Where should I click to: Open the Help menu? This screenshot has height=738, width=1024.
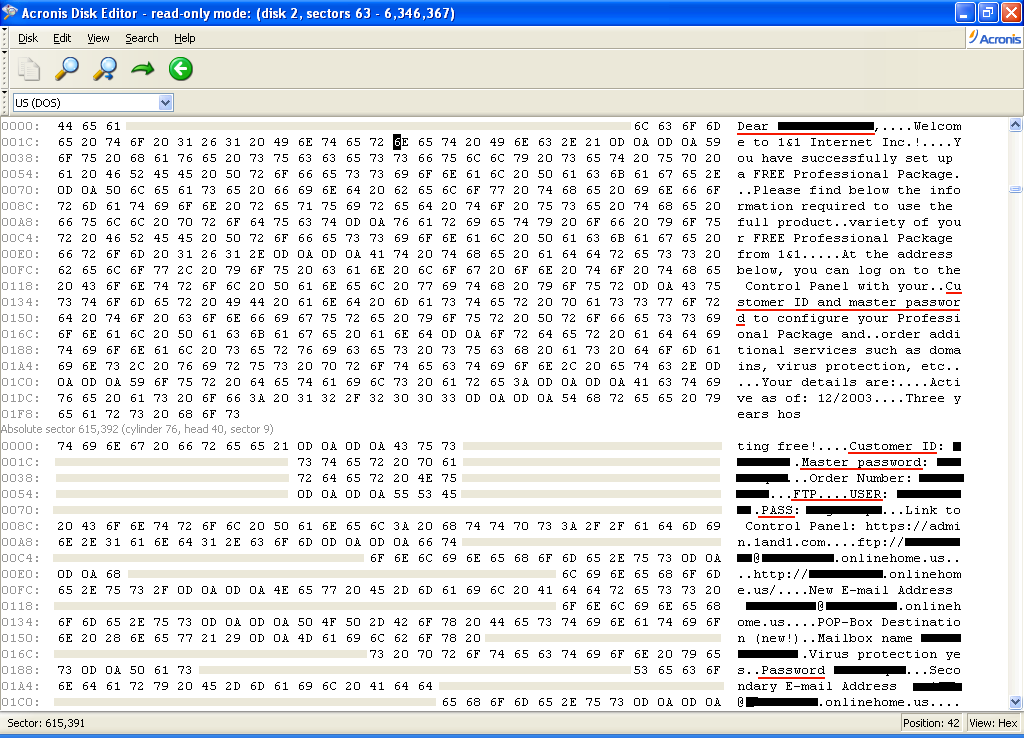[x=184, y=38]
